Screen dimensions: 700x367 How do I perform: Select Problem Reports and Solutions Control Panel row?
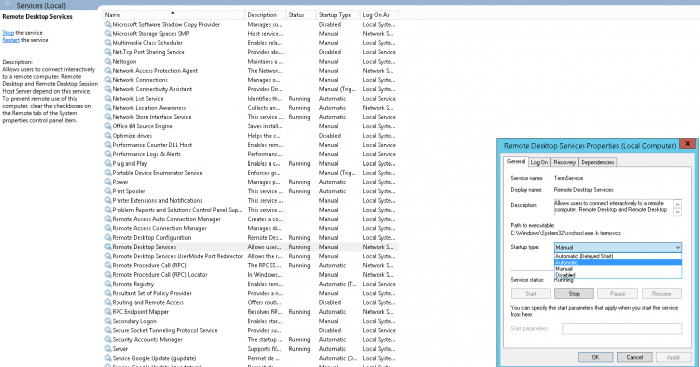click(x=250, y=210)
